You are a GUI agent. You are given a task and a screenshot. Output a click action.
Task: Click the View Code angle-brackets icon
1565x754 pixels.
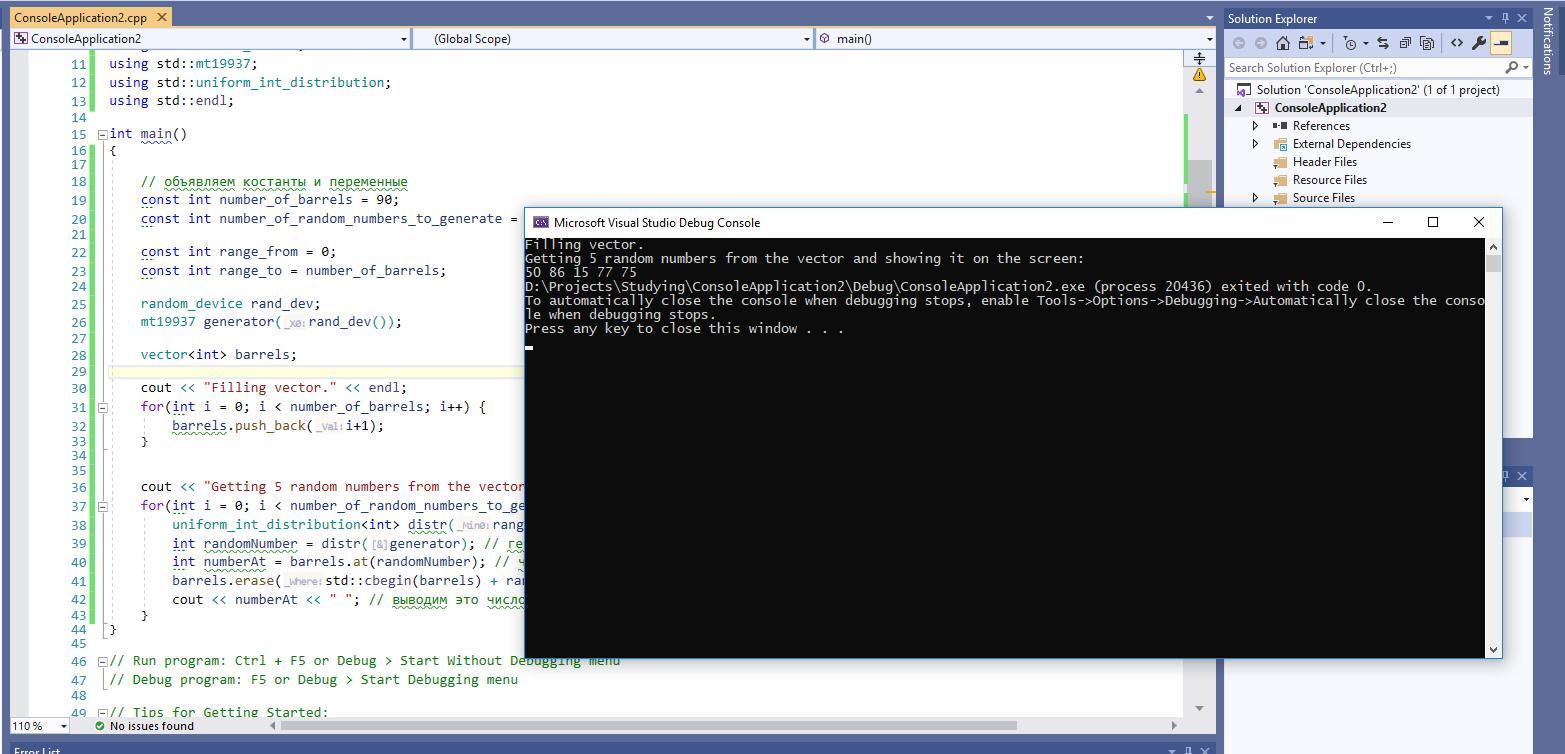click(1456, 43)
